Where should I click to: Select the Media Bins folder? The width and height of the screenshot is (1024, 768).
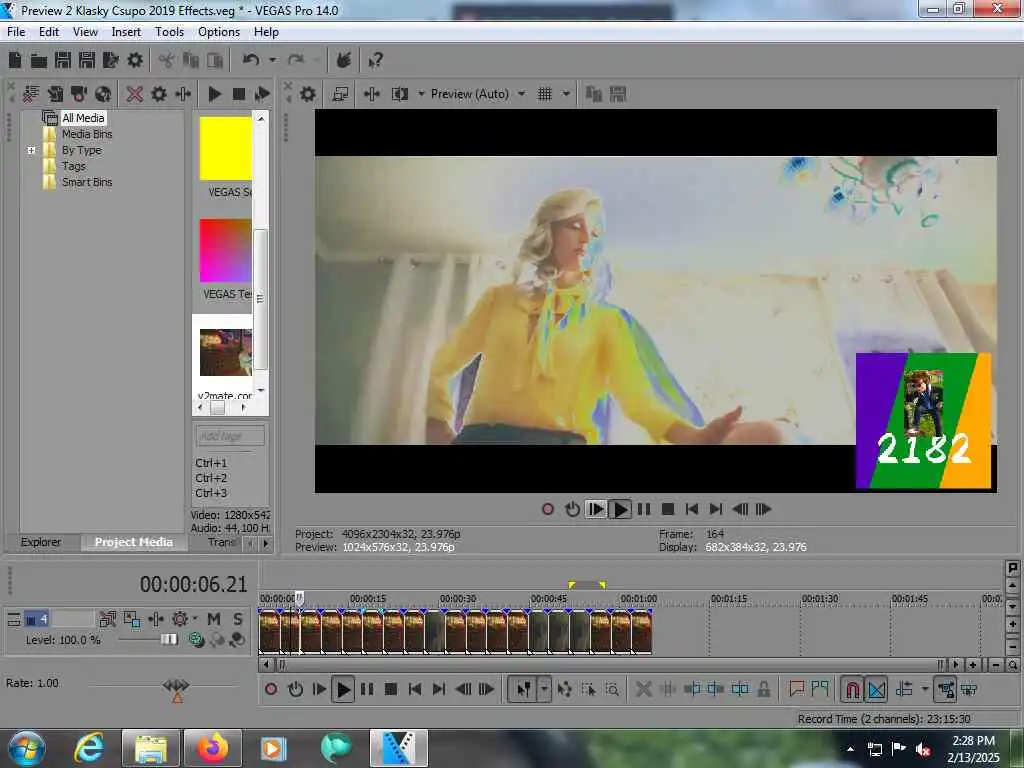point(87,134)
